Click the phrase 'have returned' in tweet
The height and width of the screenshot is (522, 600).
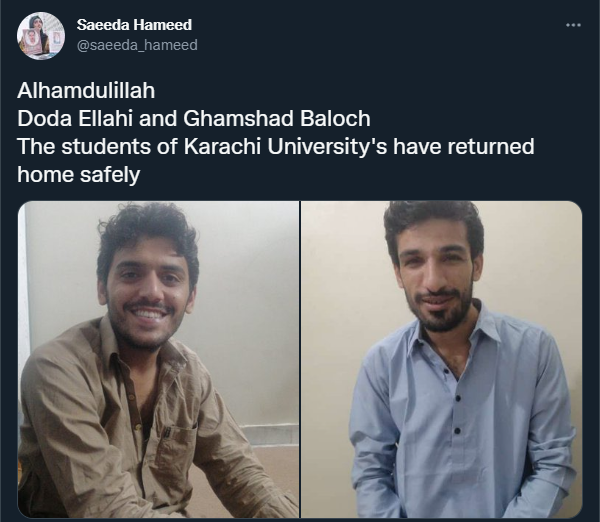(463, 147)
